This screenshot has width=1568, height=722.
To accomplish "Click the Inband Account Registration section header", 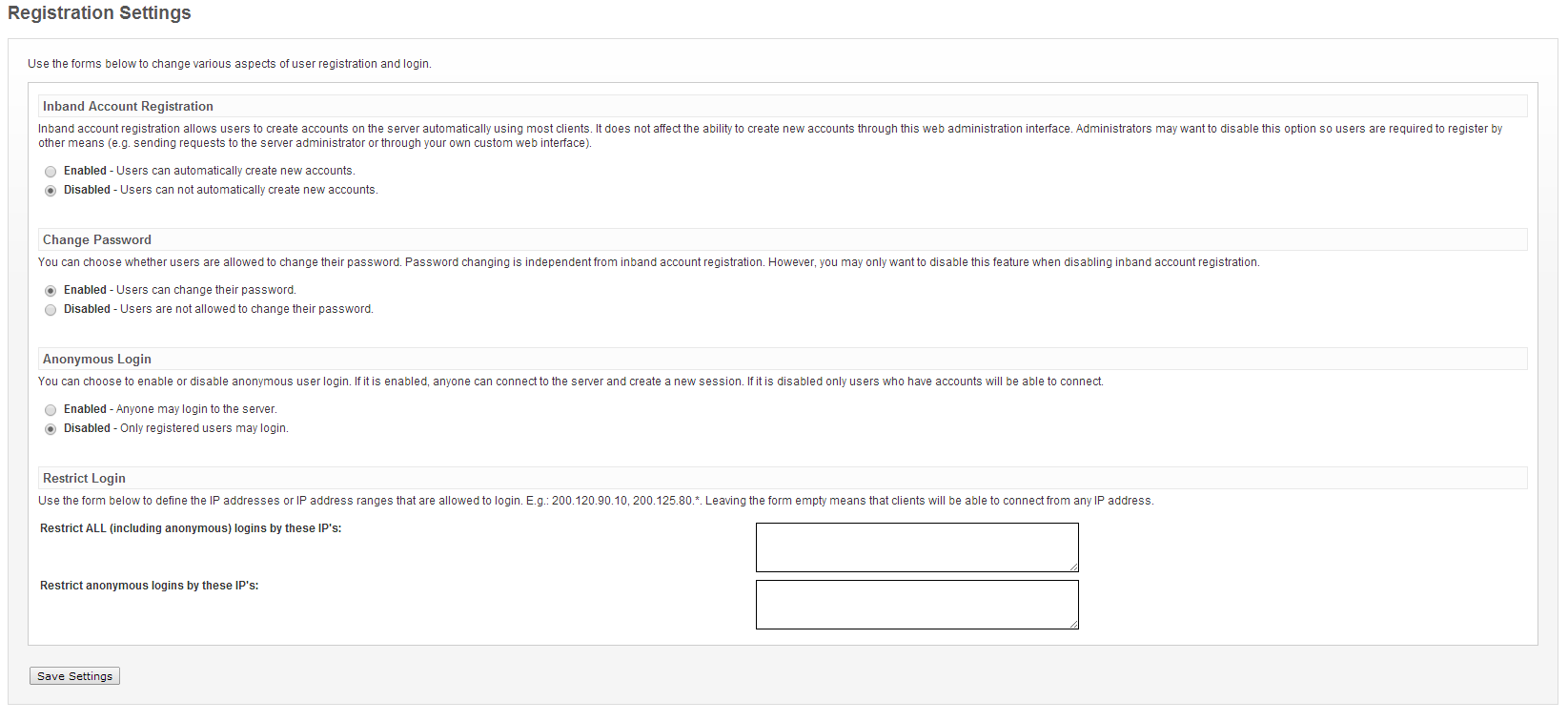I will click(x=128, y=106).
